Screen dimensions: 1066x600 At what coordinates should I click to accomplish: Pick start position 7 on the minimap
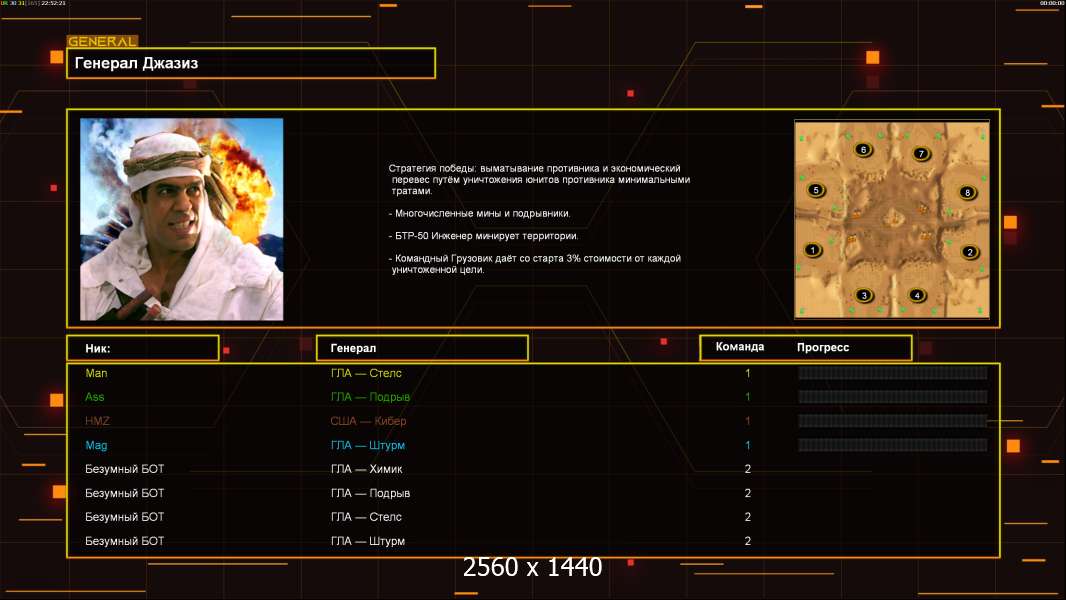click(922, 154)
